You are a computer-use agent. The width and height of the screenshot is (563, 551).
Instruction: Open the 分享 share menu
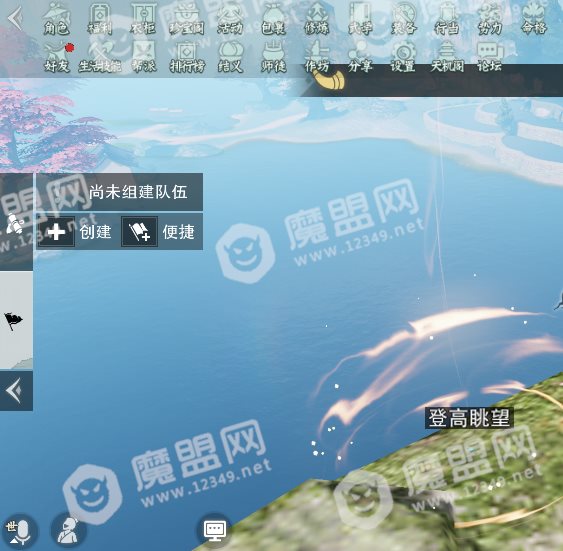(360, 57)
